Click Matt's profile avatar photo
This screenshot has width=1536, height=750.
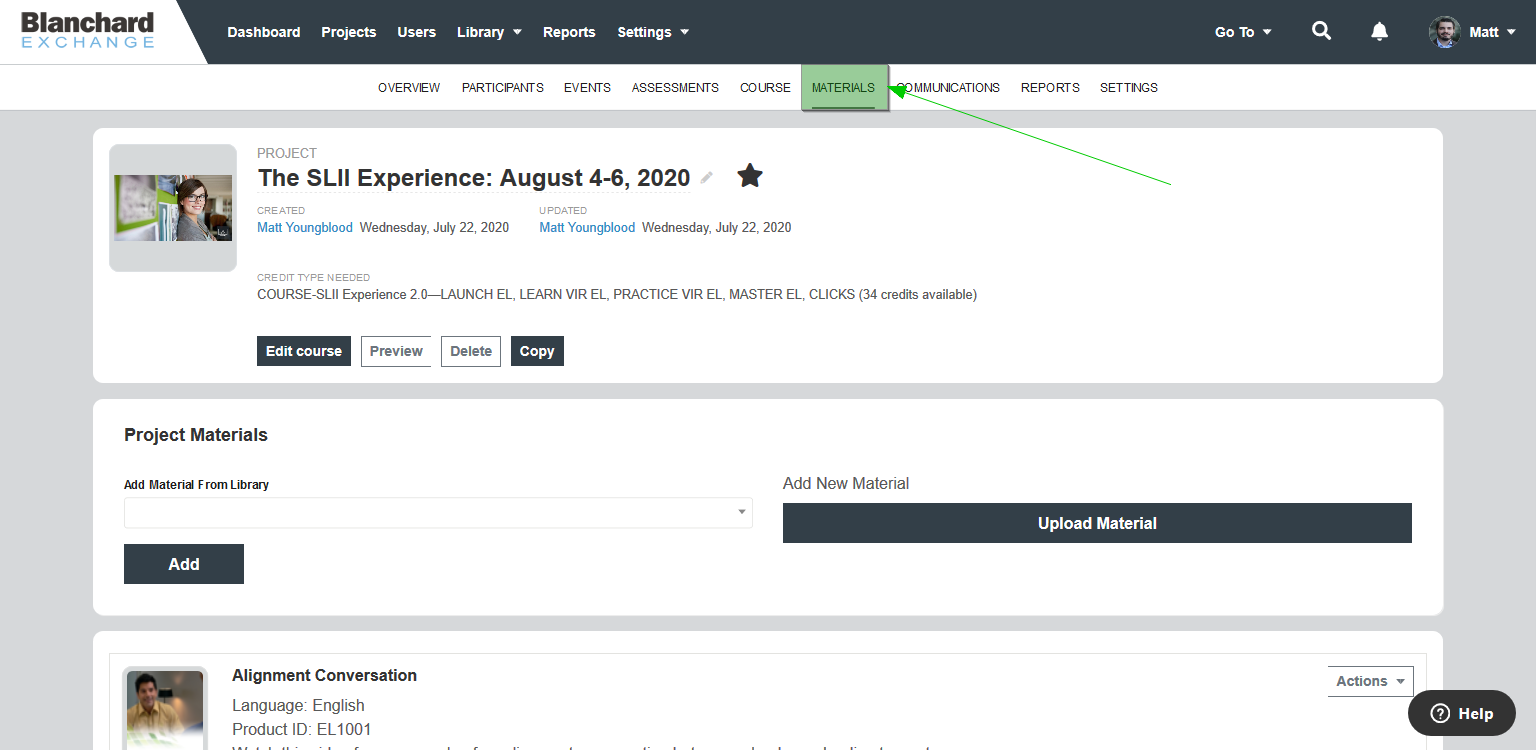pyautogui.click(x=1444, y=32)
